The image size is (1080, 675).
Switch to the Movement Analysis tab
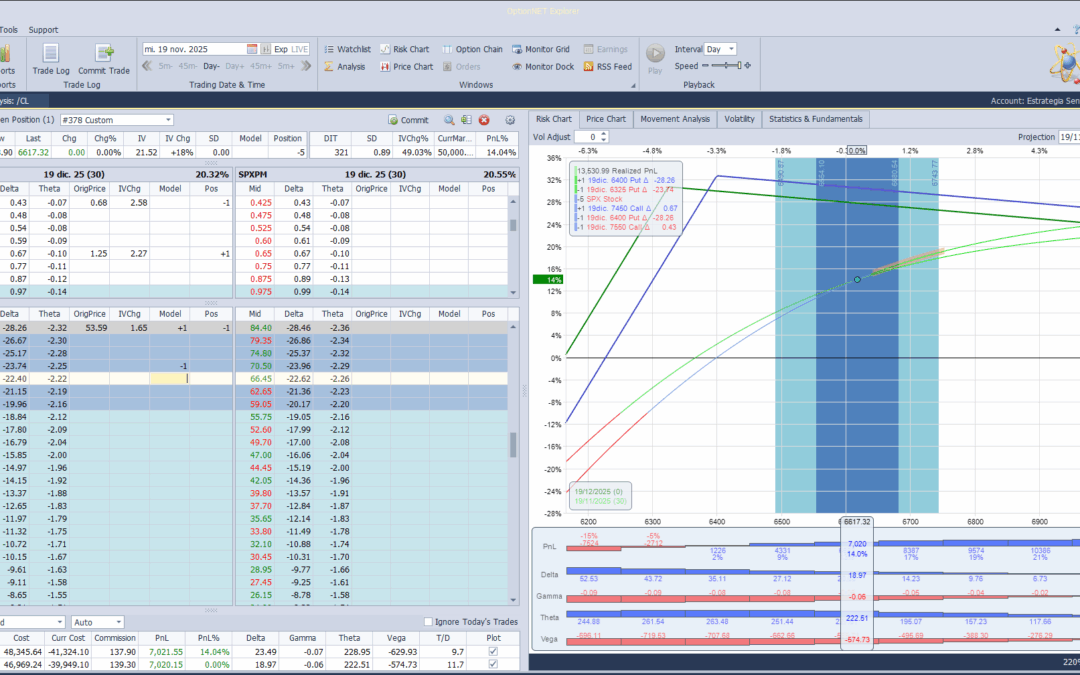[x=675, y=119]
